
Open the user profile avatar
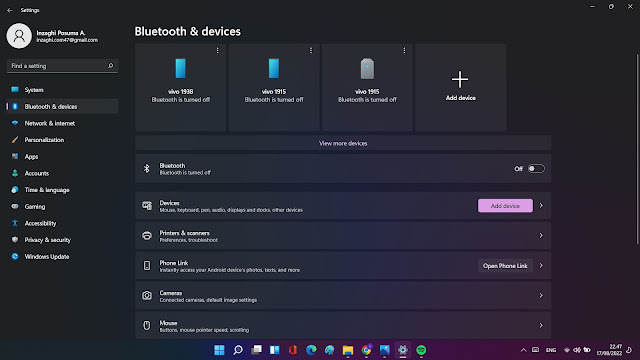point(19,36)
